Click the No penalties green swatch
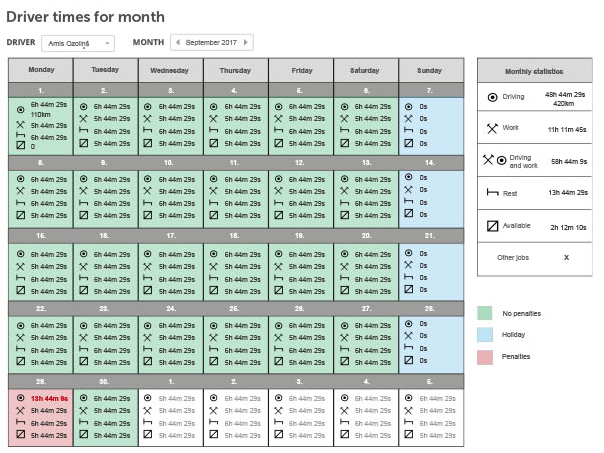This screenshot has width=604, height=453. 485,313
